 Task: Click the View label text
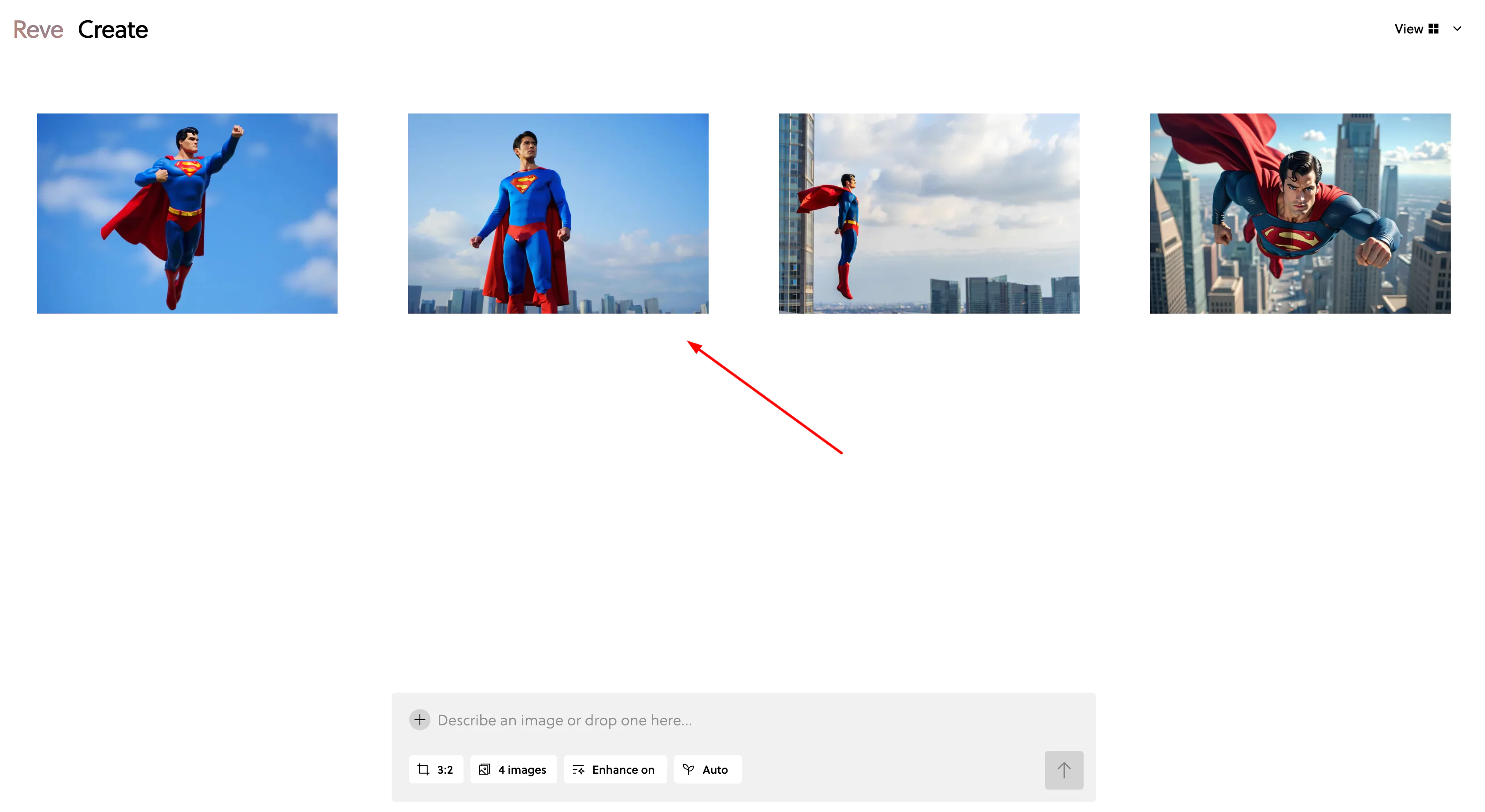(1408, 29)
